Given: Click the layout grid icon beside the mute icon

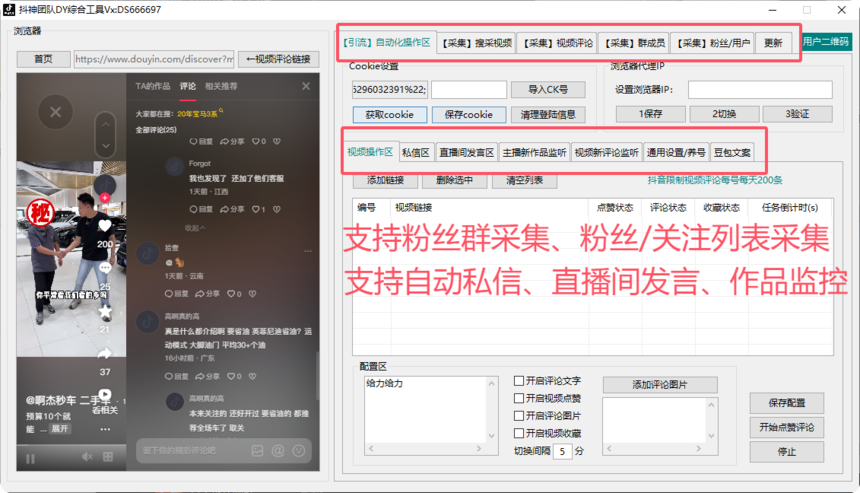Looking at the screenshot, I should [108, 457].
